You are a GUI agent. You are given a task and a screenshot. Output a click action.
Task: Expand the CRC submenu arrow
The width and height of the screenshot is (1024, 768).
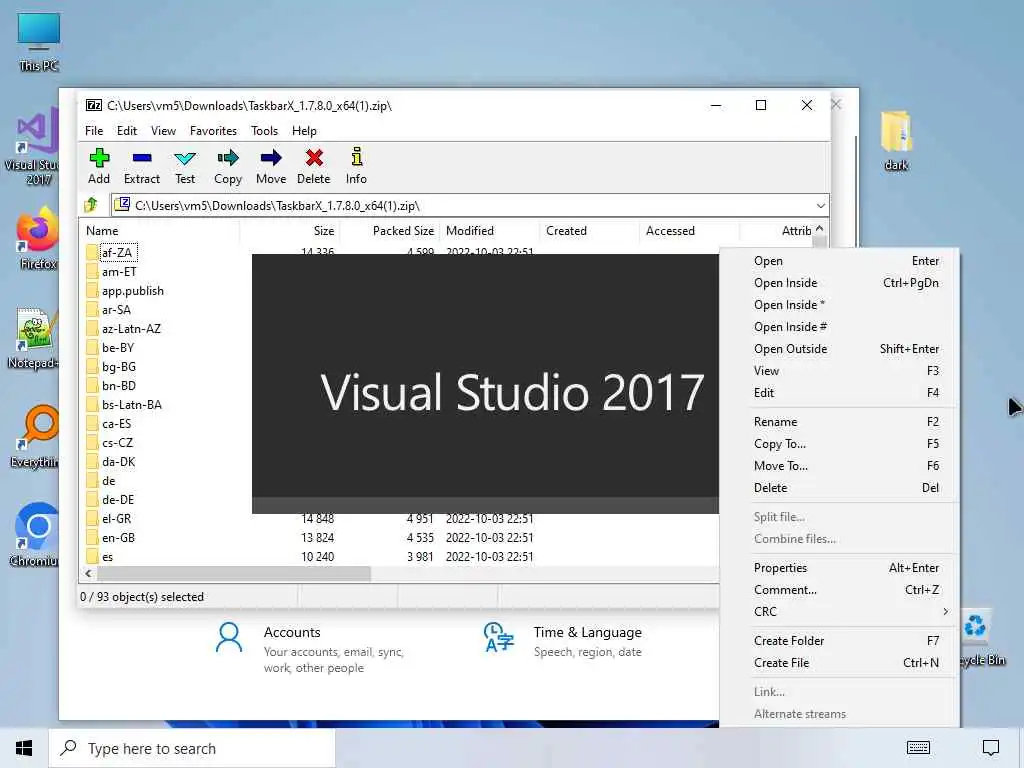point(945,612)
